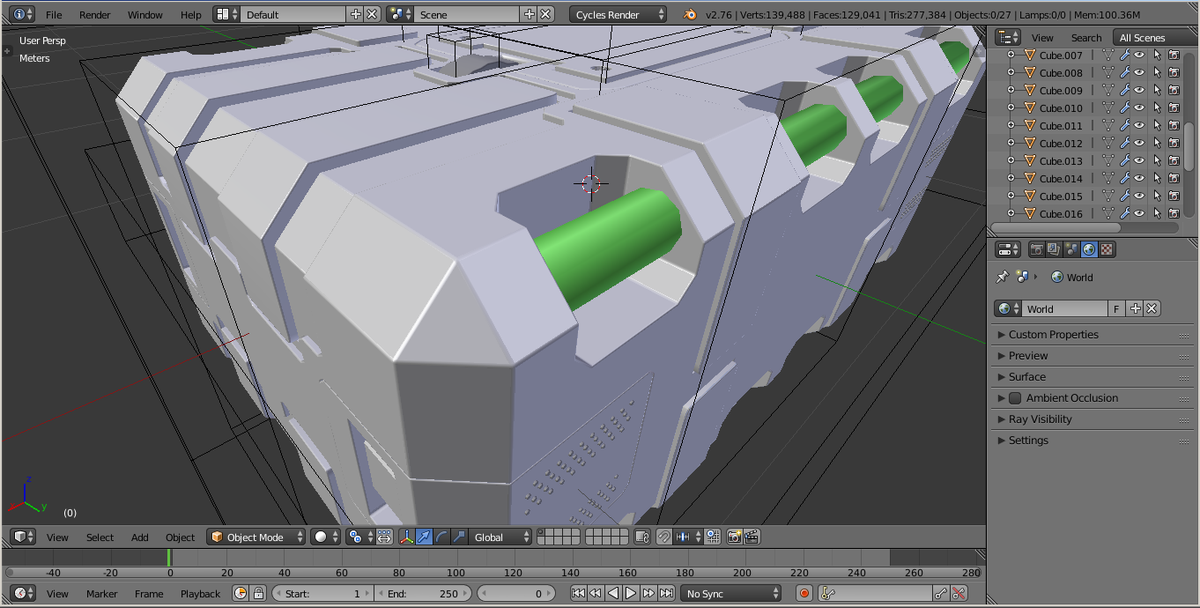The width and height of the screenshot is (1200, 608).
Task: Click the Default screen layout name field
Action: pyautogui.click(x=294, y=15)
